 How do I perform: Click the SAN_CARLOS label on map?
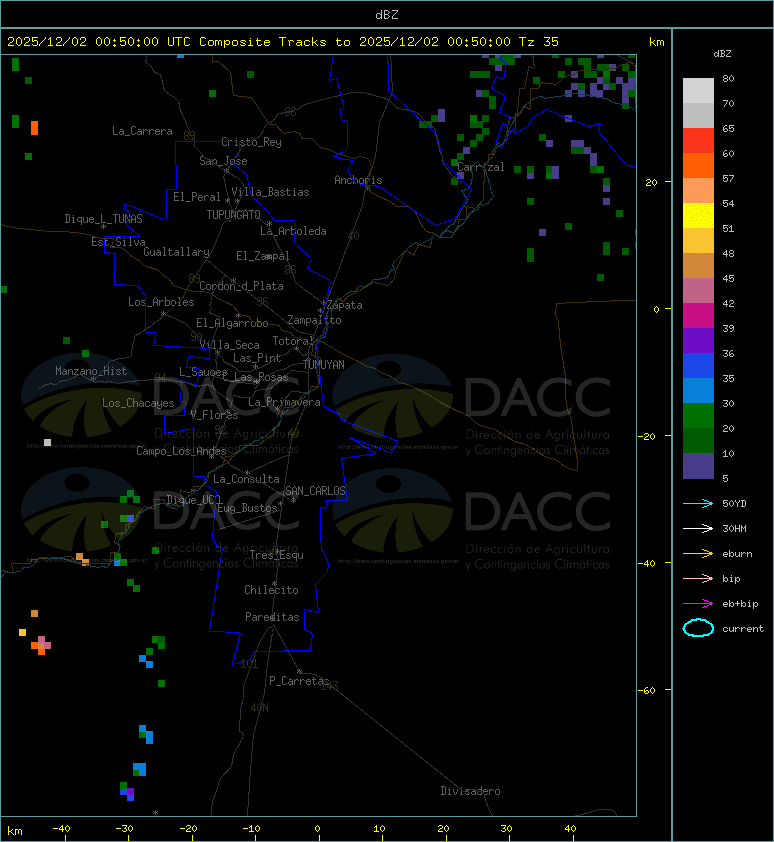click(315, 491)
